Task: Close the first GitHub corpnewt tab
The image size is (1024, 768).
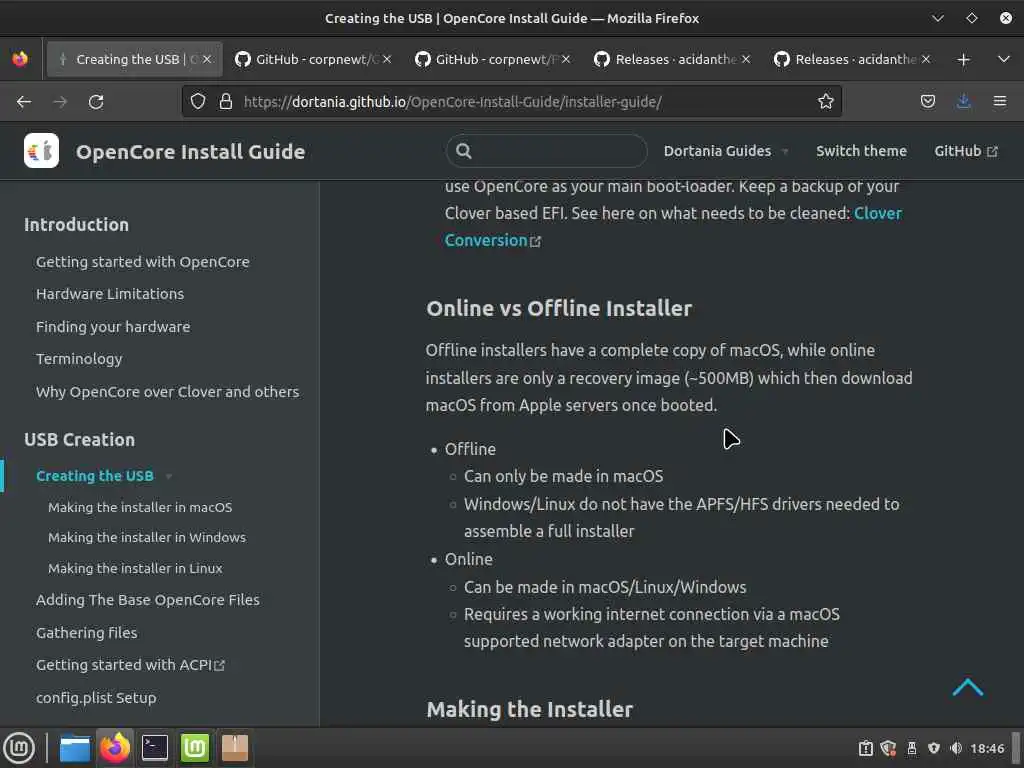Action: click(387, 59)
